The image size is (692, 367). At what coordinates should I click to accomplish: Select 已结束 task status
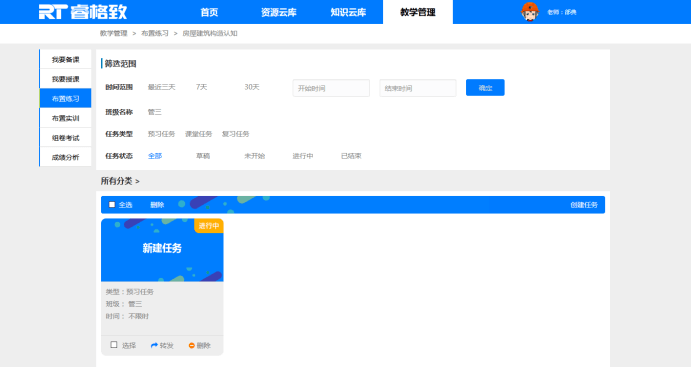coord(351,156)
